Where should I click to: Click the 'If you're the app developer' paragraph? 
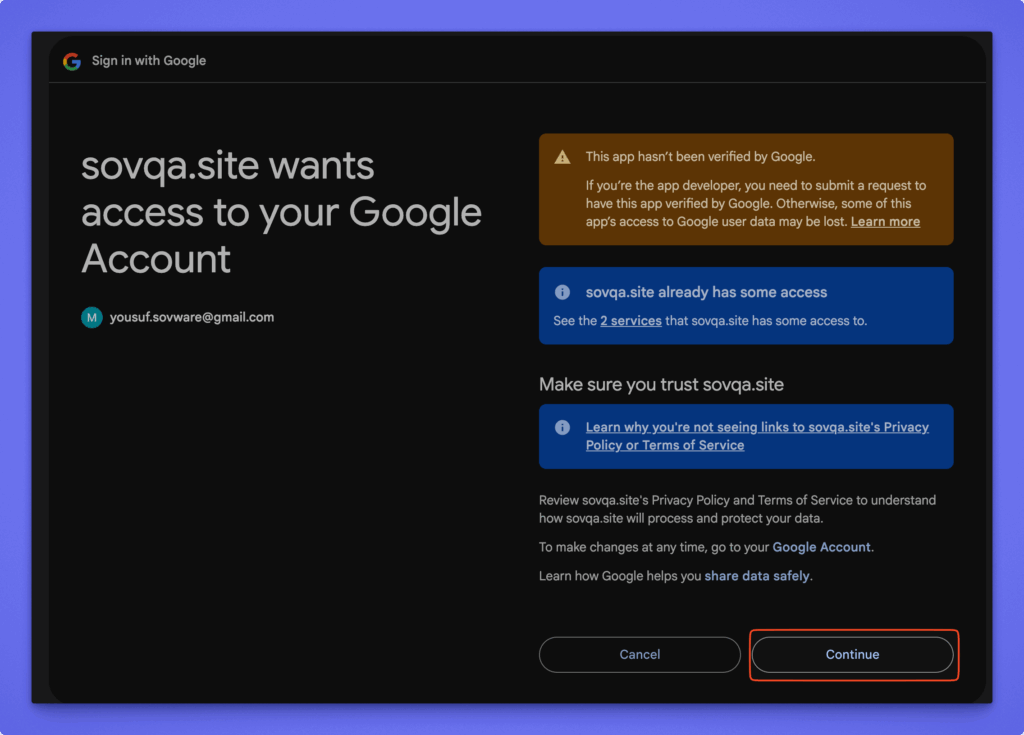pos(755,204)
